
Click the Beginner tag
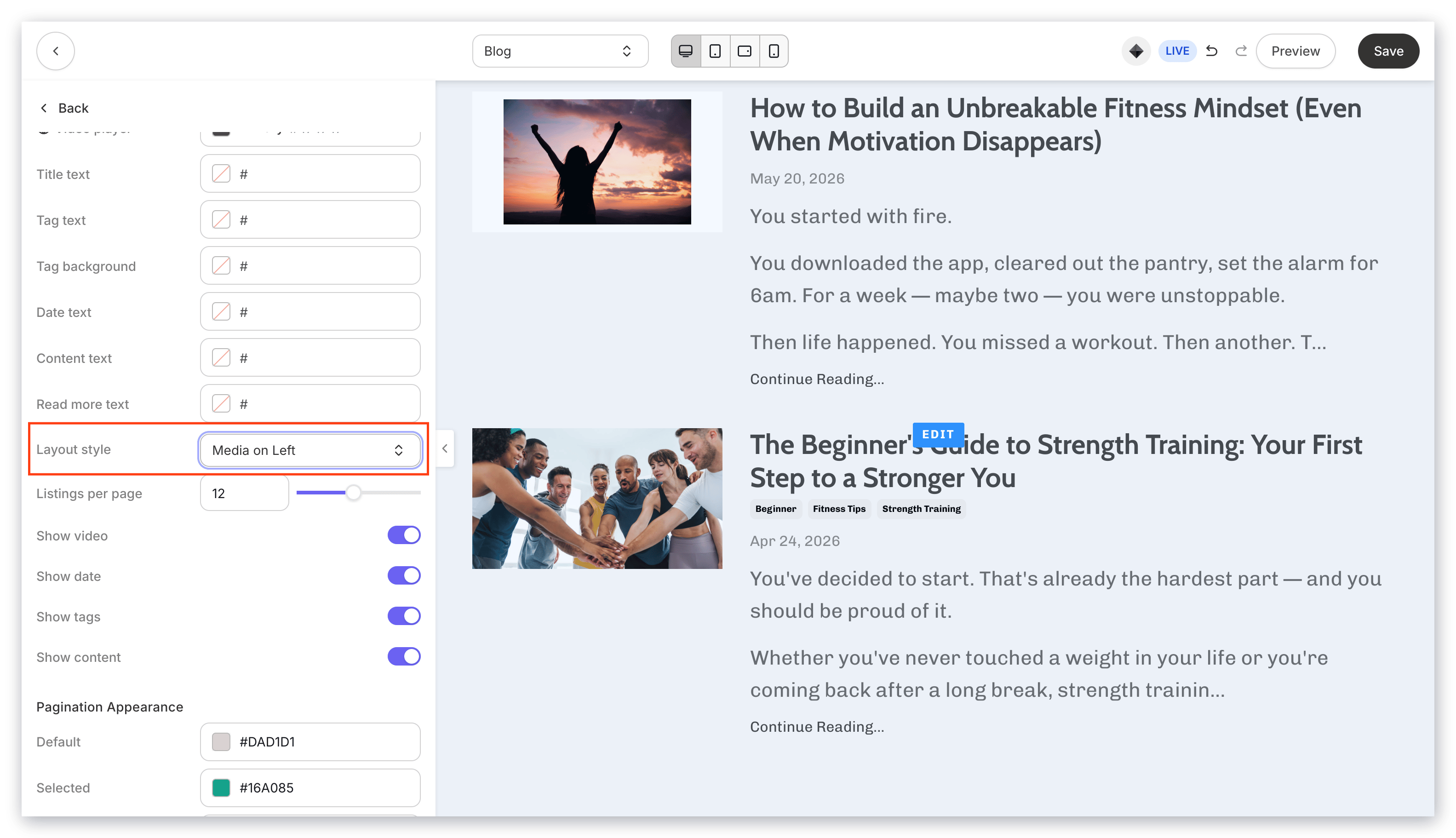click(x=775, y=509)
